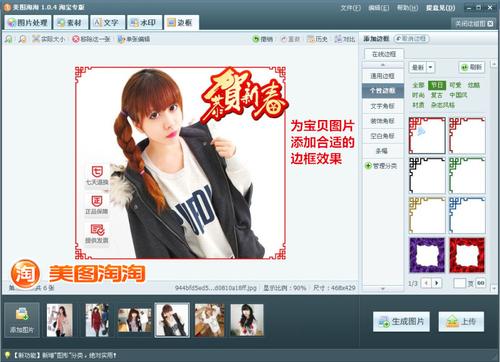Click the zoom in magnifier icon
This screenshot has height=362, width=500.
click(x=9, y=39)
